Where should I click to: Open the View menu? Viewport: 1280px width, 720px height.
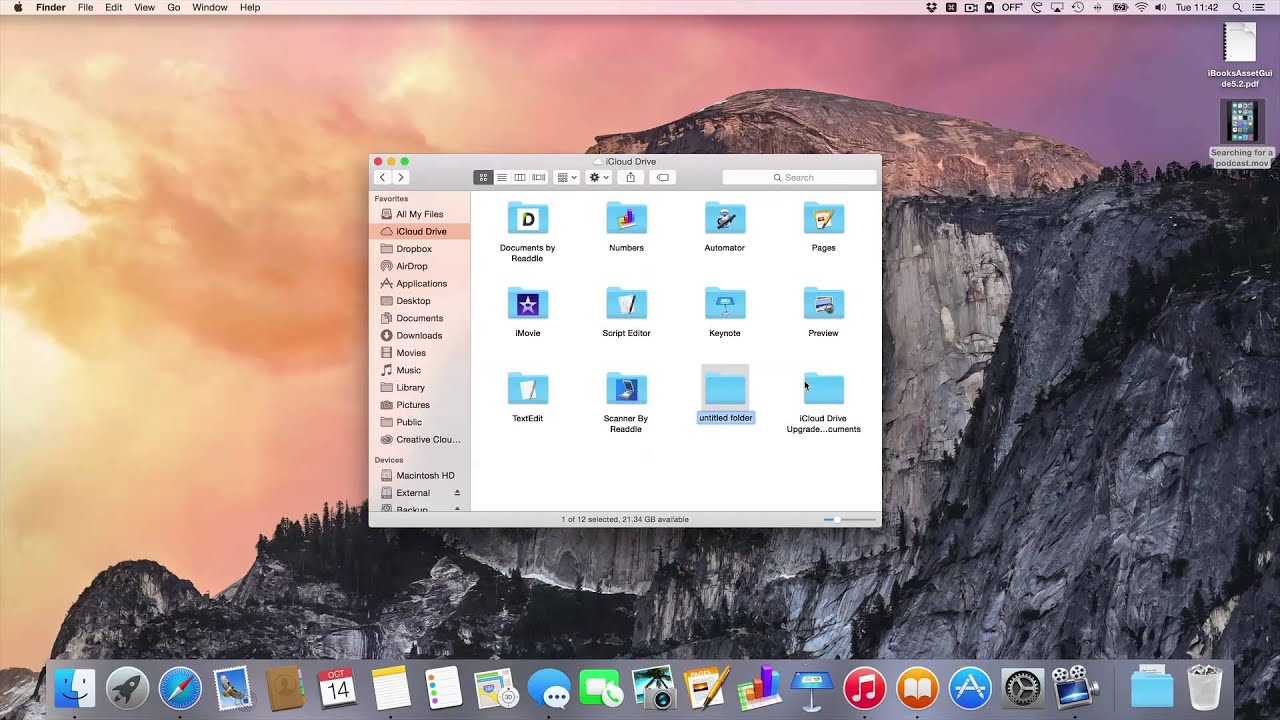[x=144, y=7]
